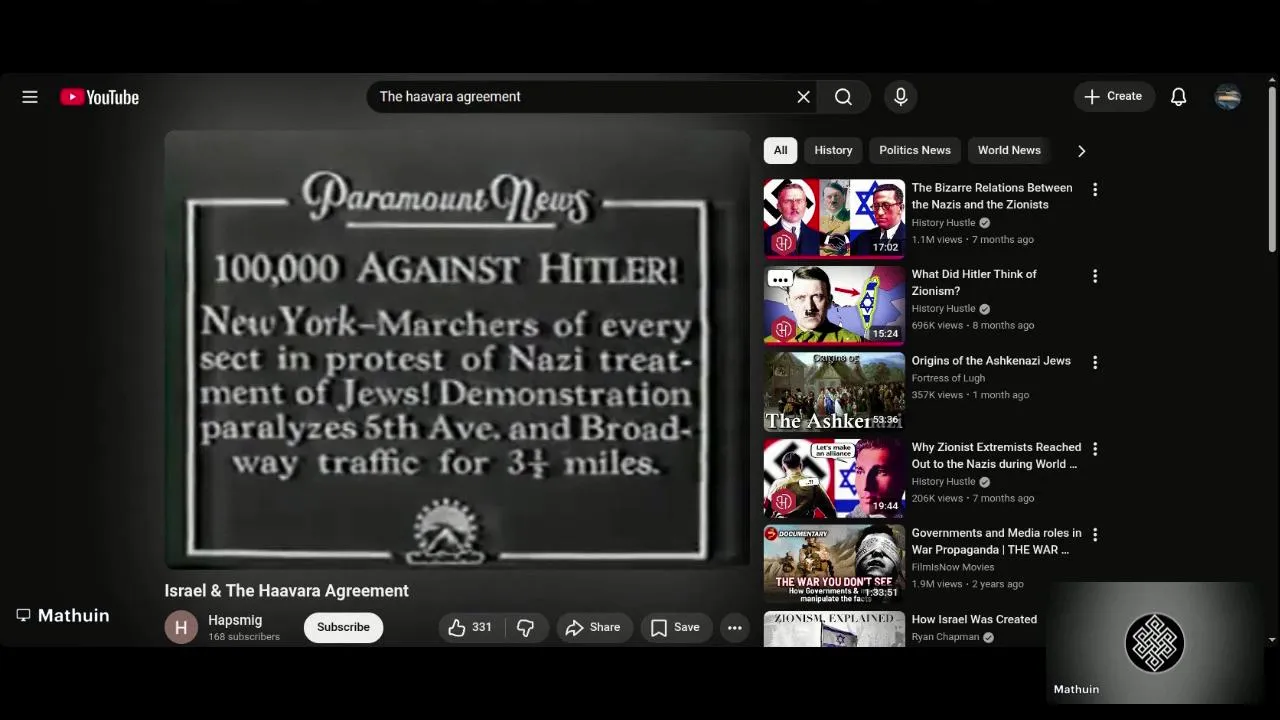This screenshot has height=720, width=1280.
Task: Visit History Hustle channel under Bizarre Relations
Action: pyautogui.click(x=943, y=223)
